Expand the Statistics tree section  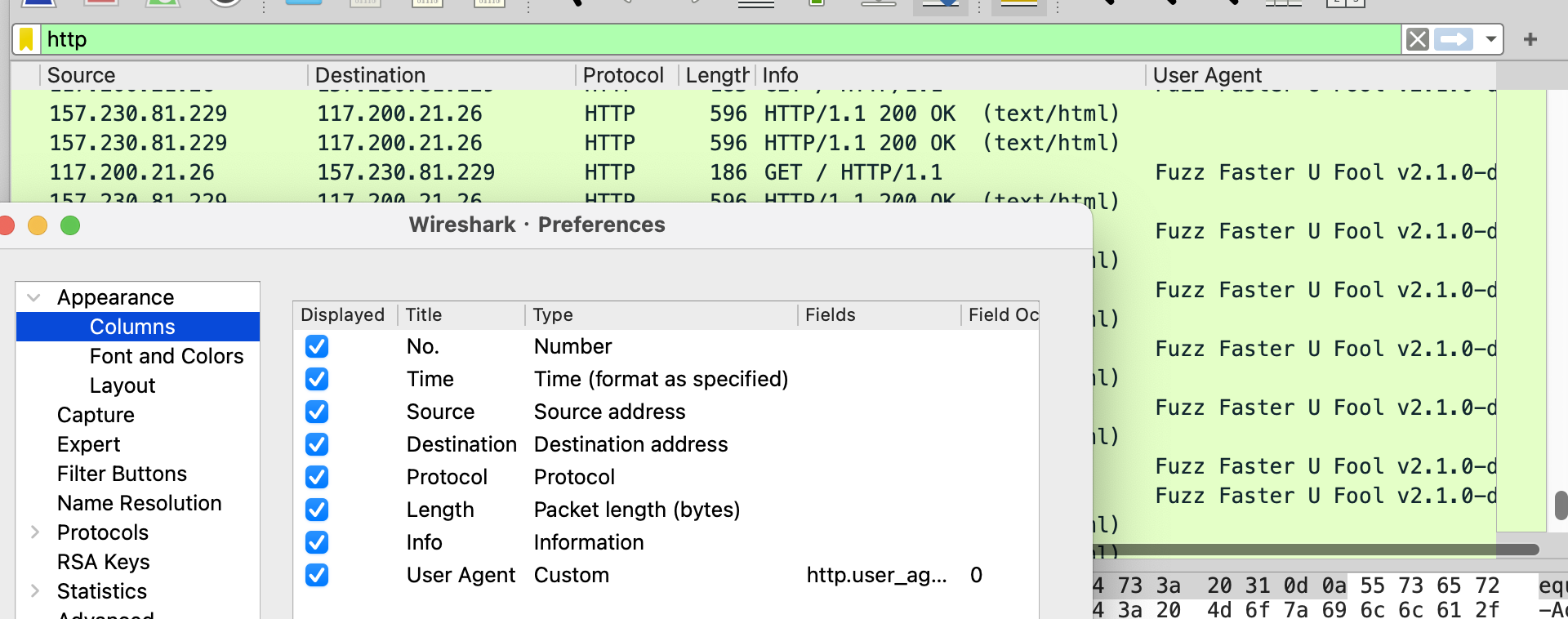(34, 591)
